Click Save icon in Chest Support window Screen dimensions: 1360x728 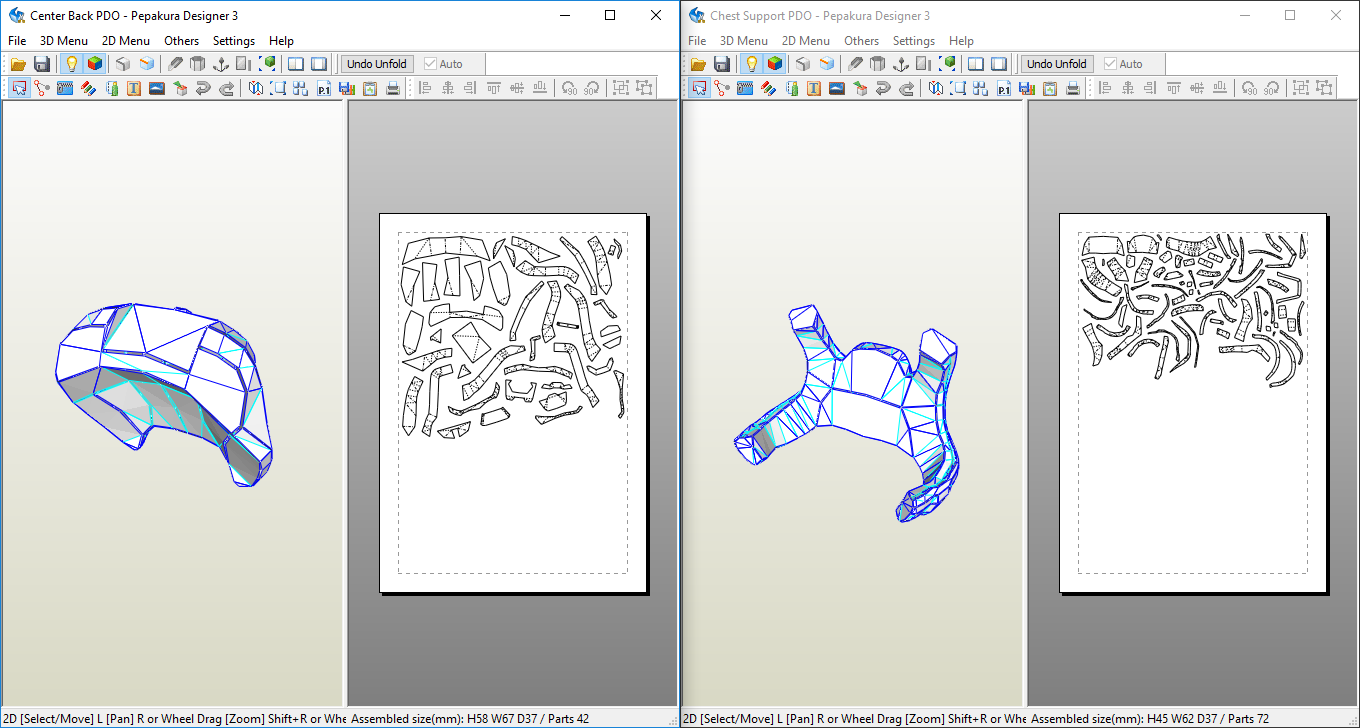click(x=722, y=64)
